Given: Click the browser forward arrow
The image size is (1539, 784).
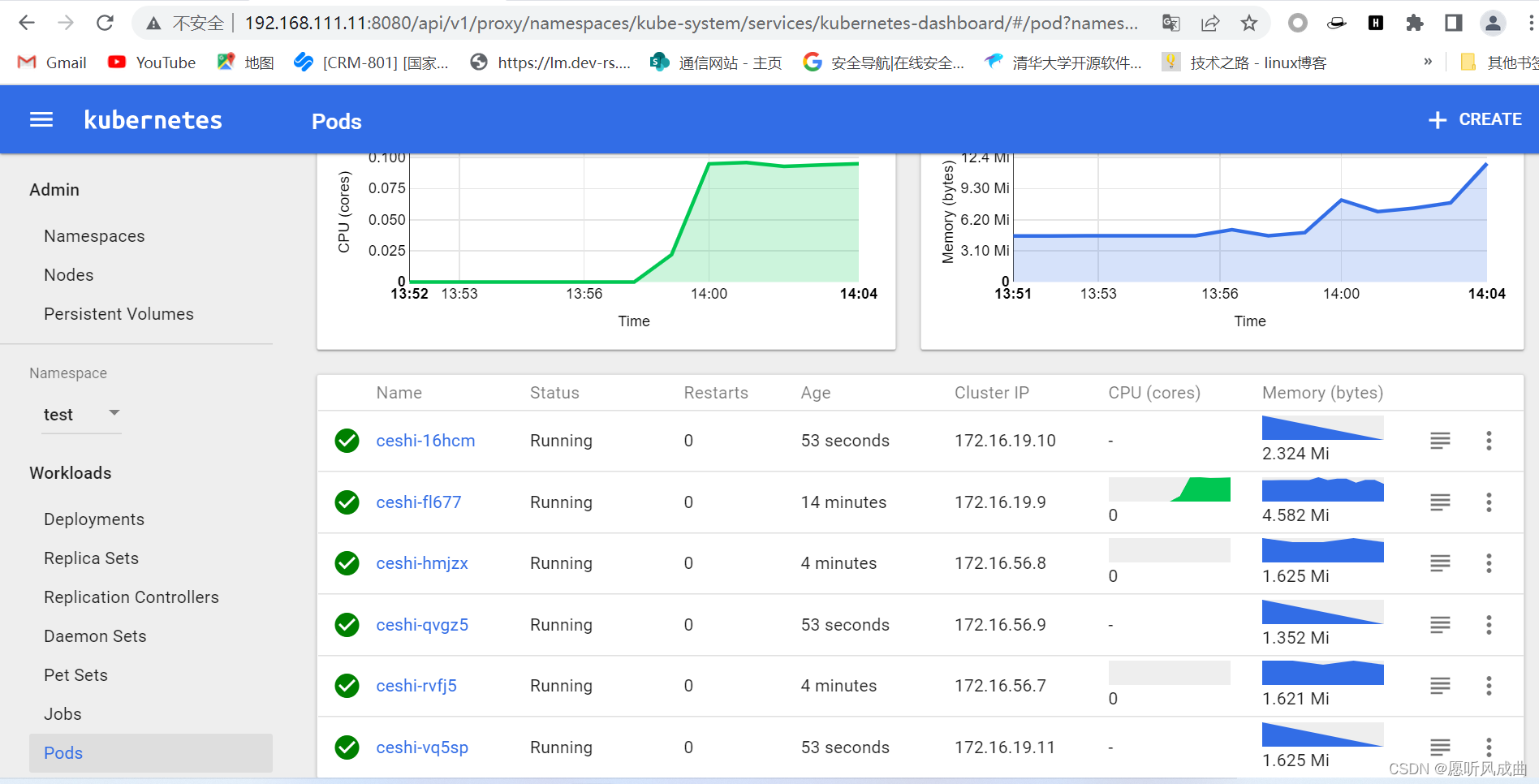Looking at the screenshot, I should click(66, 23).
